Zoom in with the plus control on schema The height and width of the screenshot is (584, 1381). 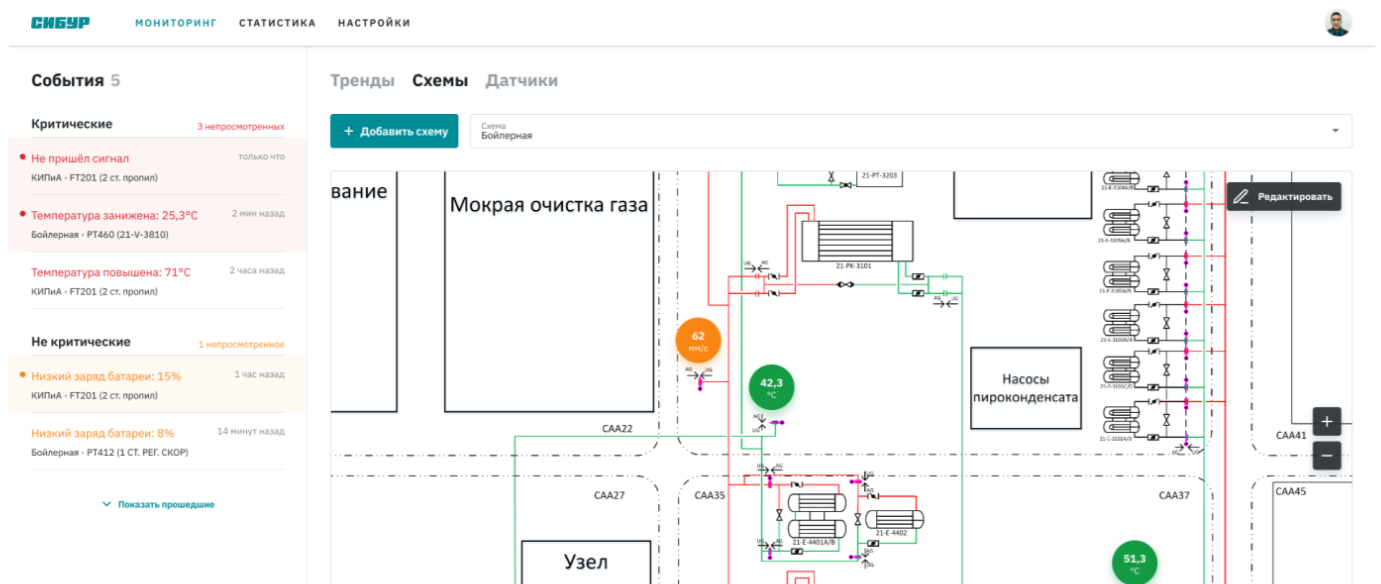[1325, 421]
